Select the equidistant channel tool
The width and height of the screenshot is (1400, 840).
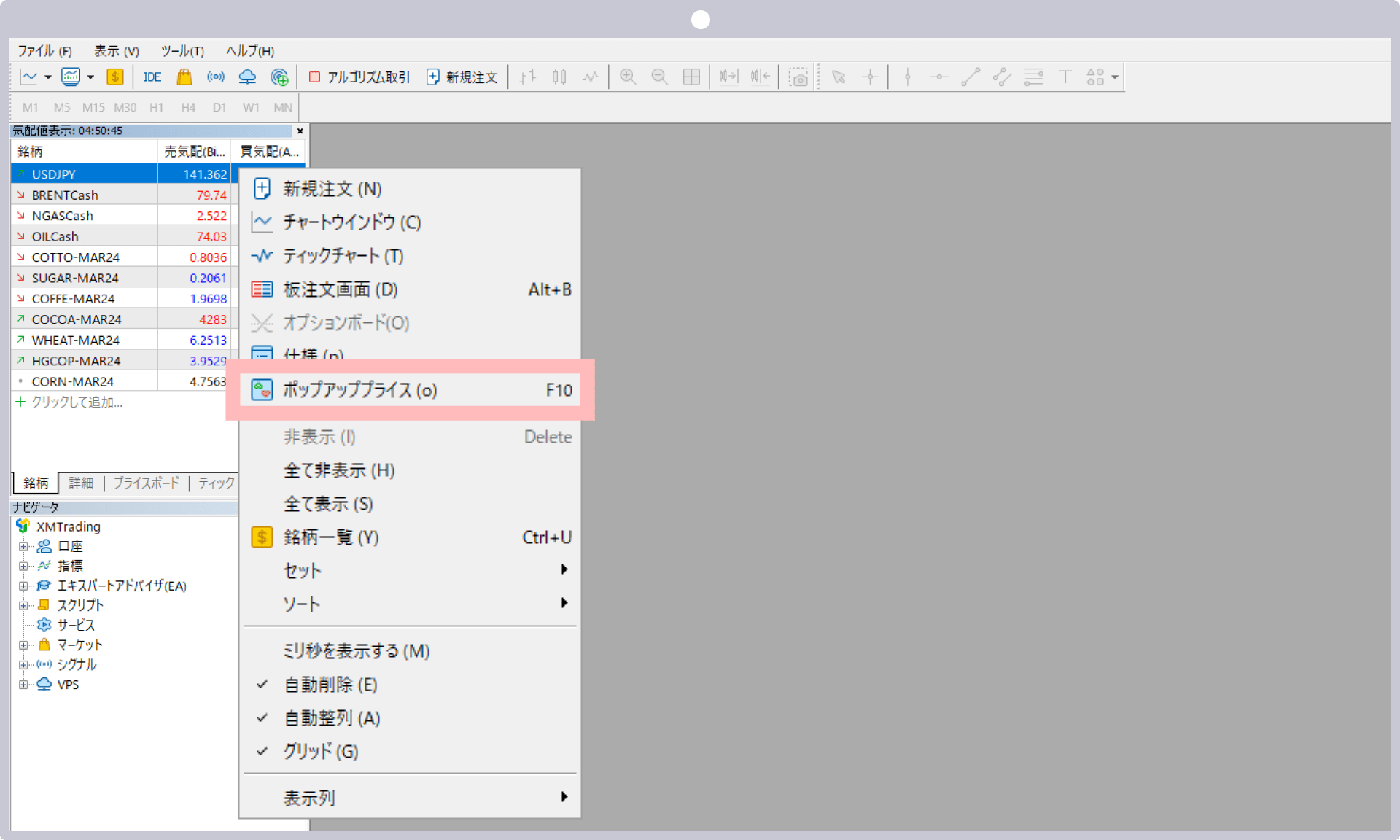click(1002, 77)
